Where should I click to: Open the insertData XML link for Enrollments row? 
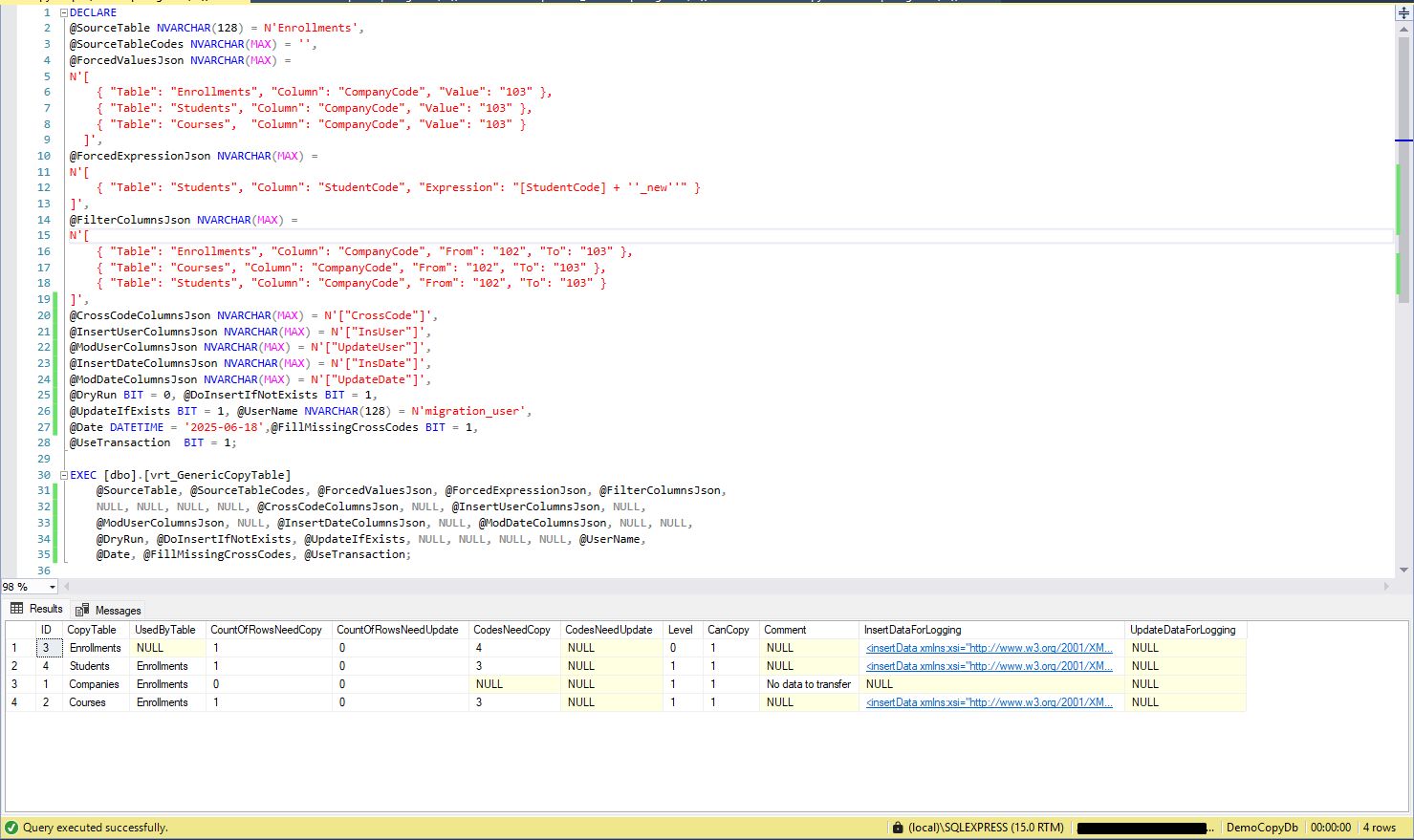[x=989, y=648]
